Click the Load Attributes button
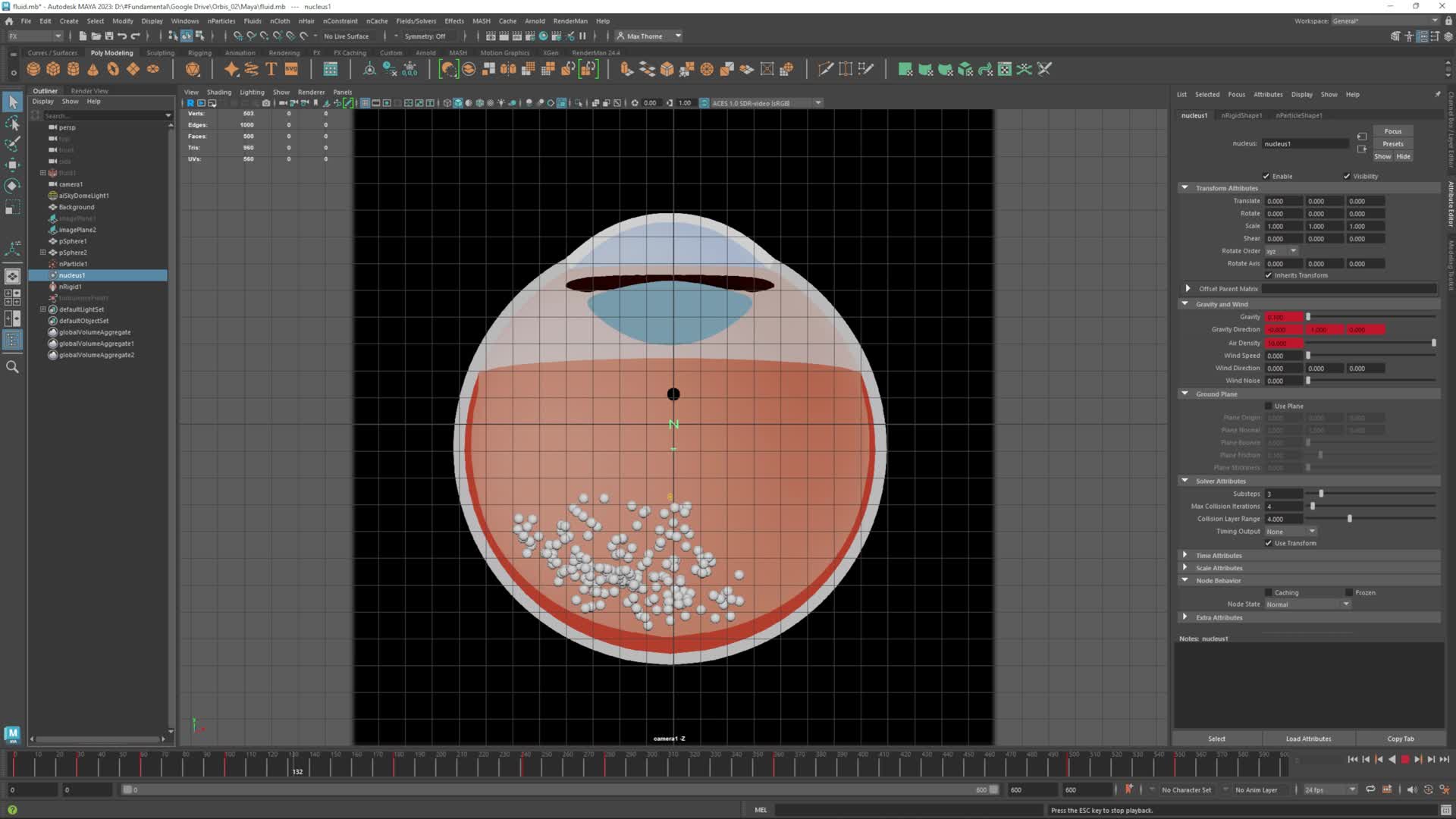 click(1308, 739)
